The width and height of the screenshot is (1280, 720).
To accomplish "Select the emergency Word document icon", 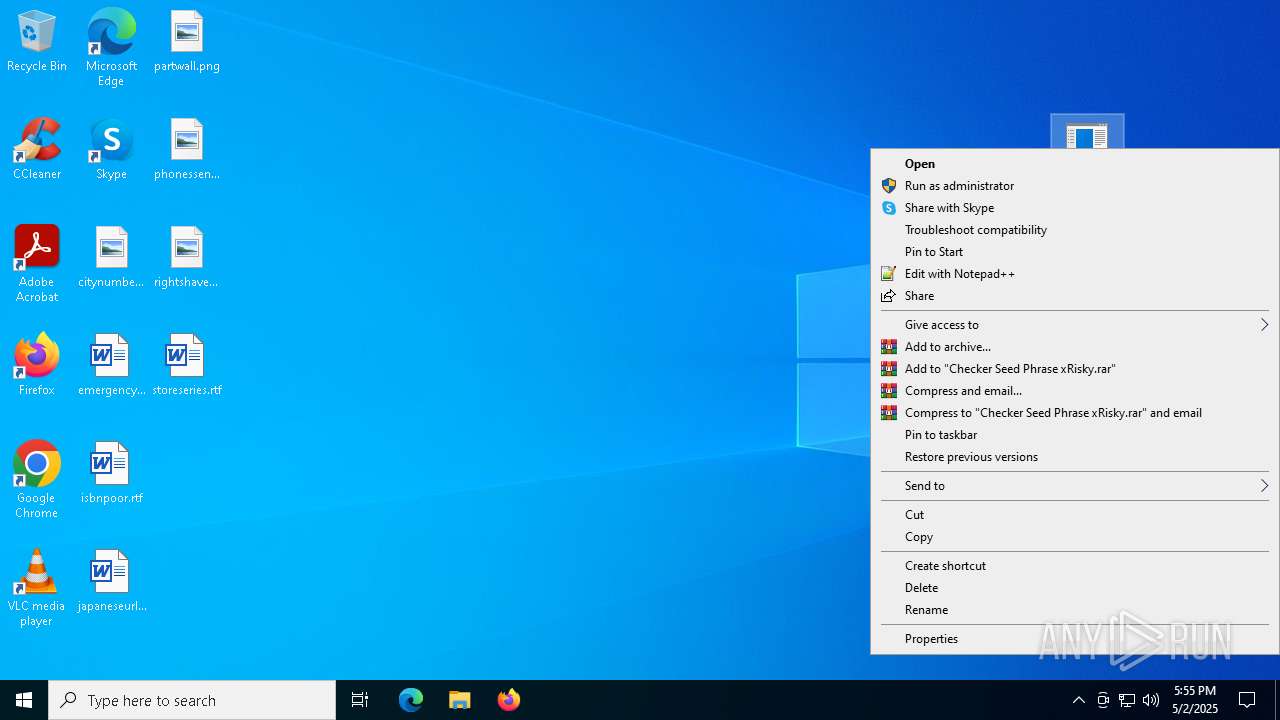I will tap(111, 366).
